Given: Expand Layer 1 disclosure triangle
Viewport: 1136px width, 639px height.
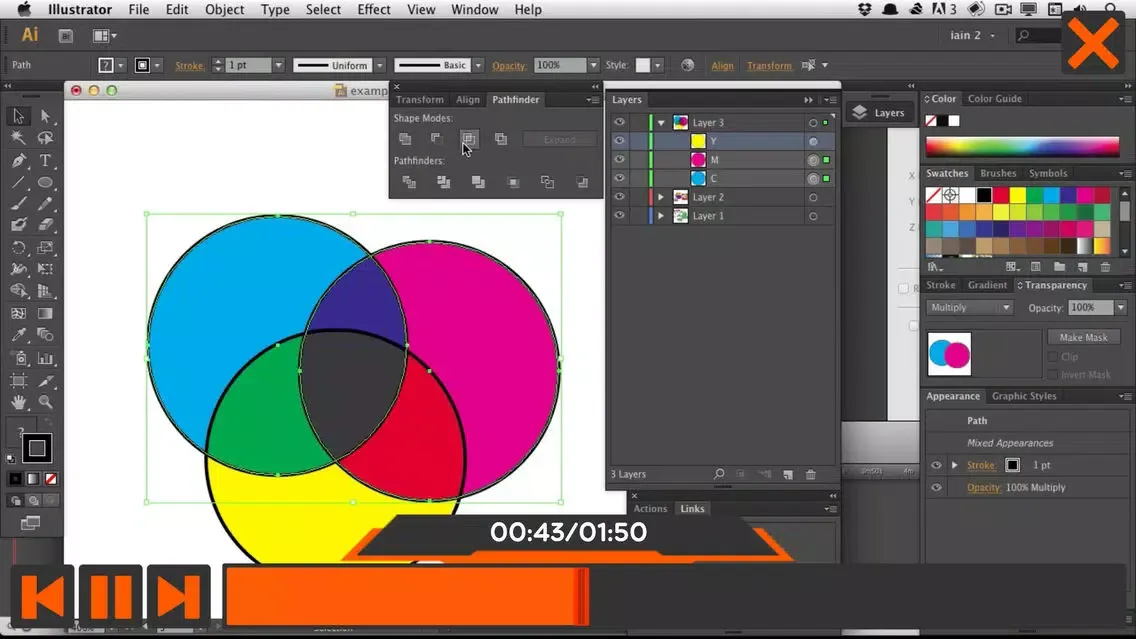Looking at the screenshot, I should tap(661, 216).
